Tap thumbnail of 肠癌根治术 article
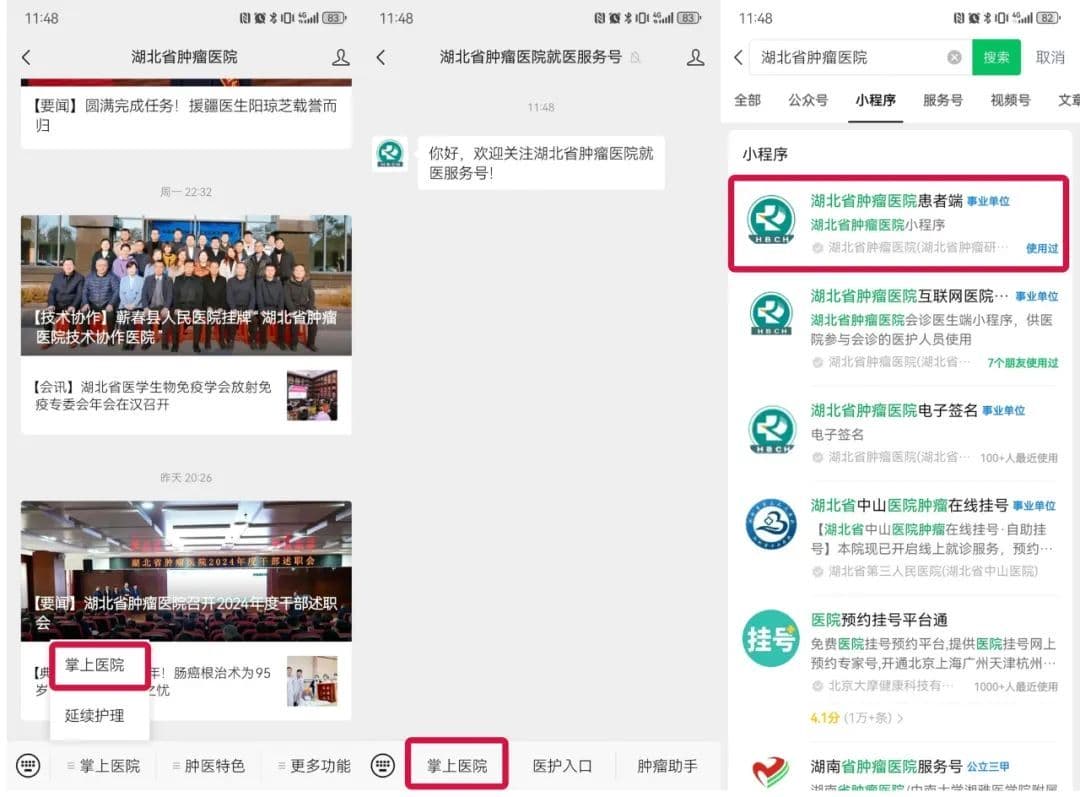This screenshot has height=797, width=1080. click(x=312, y=681)
